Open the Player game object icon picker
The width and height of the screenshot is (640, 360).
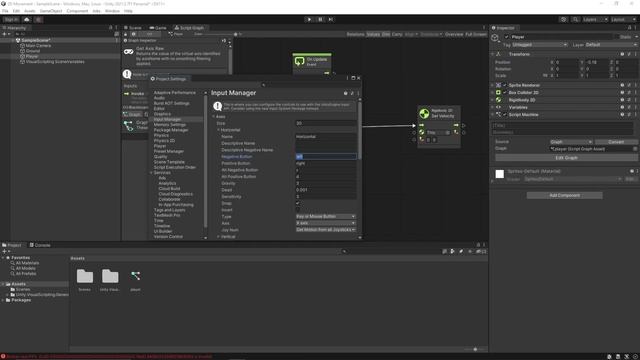click(495, 38)
